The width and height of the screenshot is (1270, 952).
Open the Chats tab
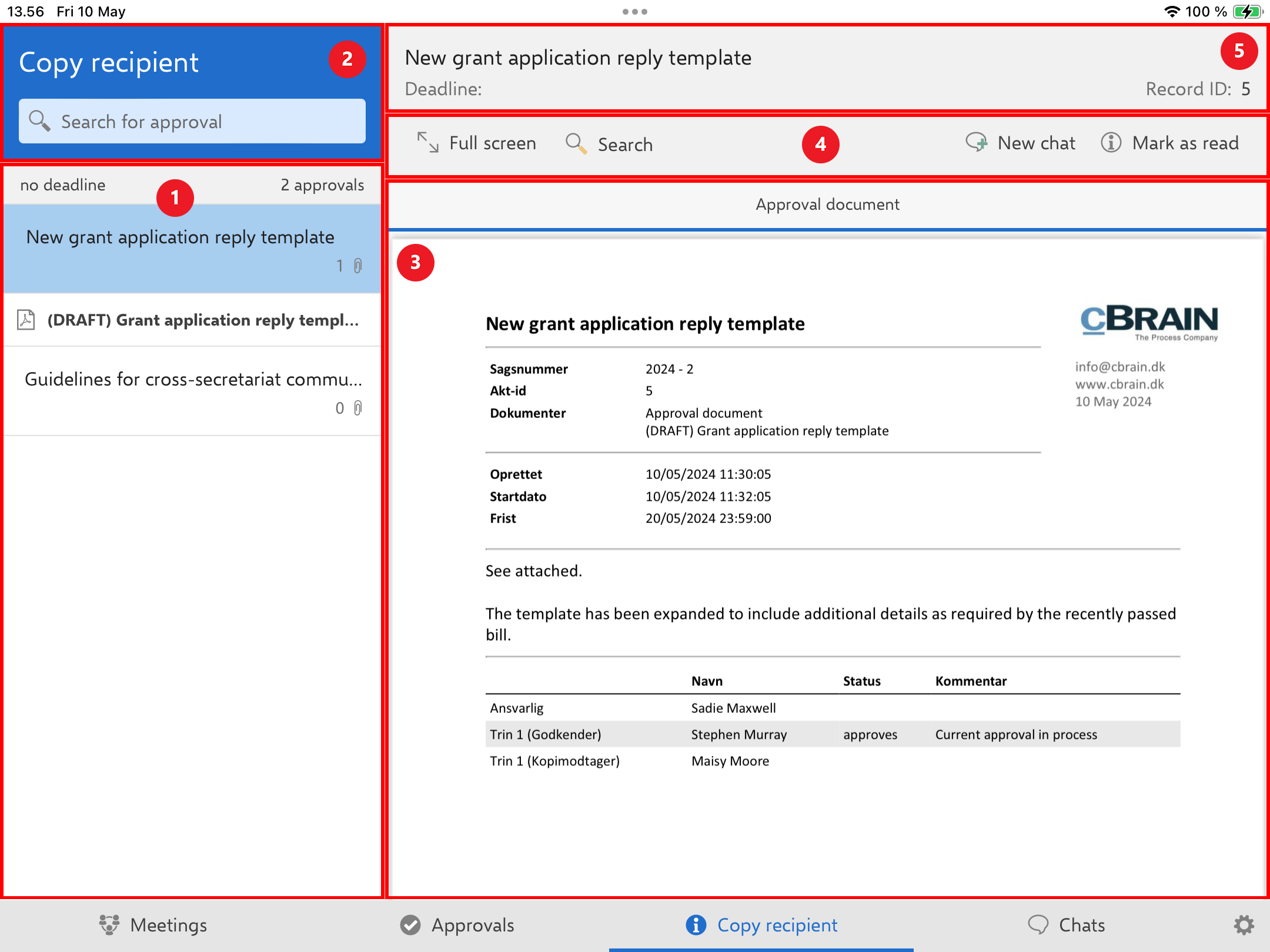click(1066, 925)
